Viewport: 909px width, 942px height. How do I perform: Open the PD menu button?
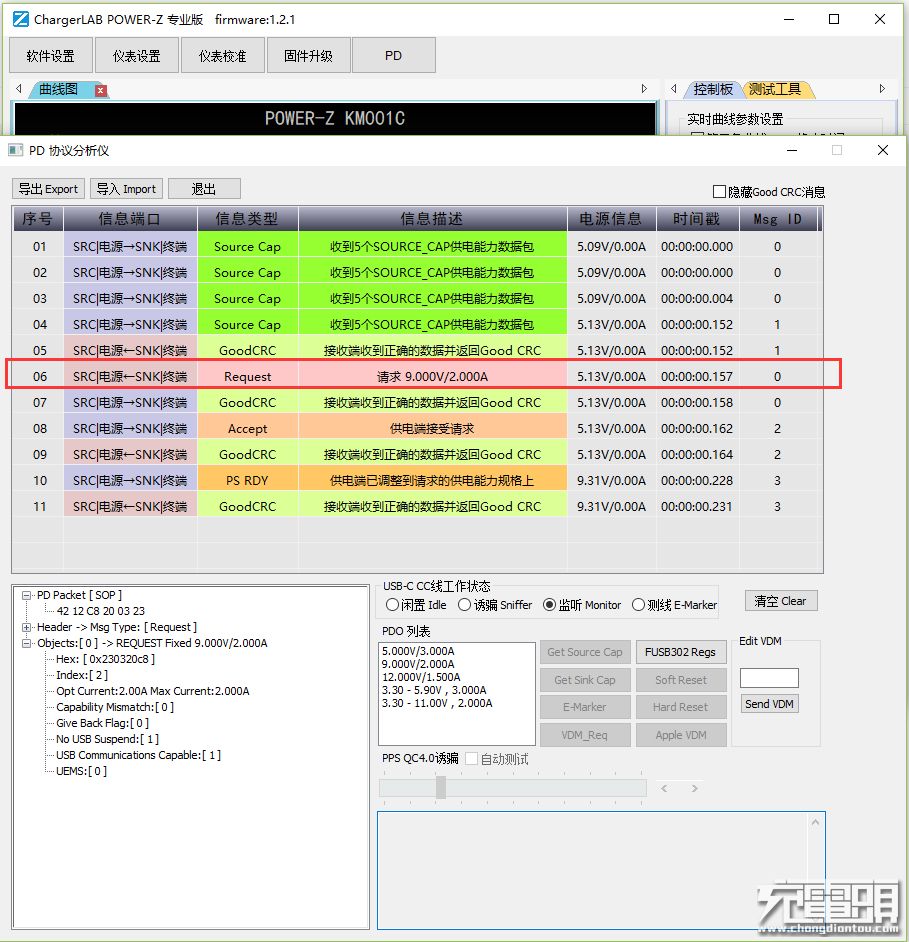pos(394,55)
